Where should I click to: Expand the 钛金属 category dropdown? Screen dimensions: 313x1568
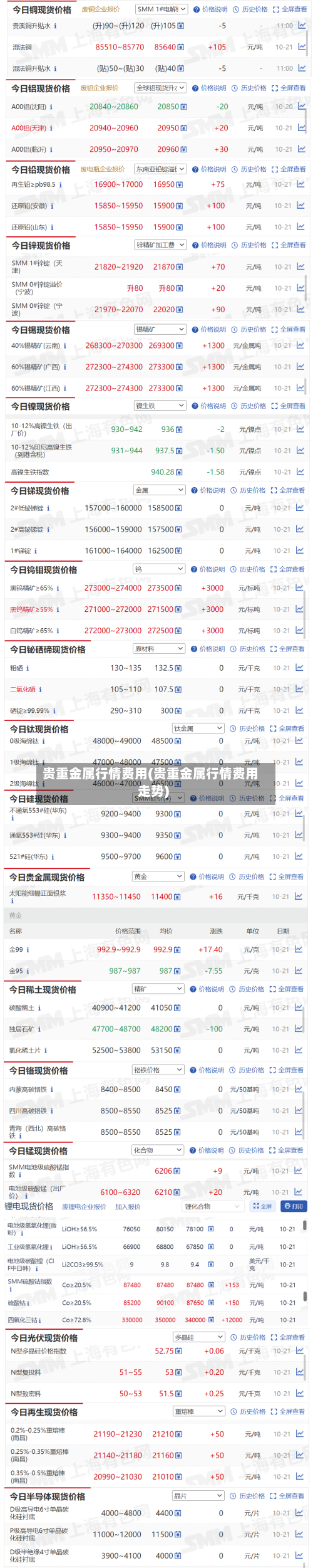pos(198,729)
